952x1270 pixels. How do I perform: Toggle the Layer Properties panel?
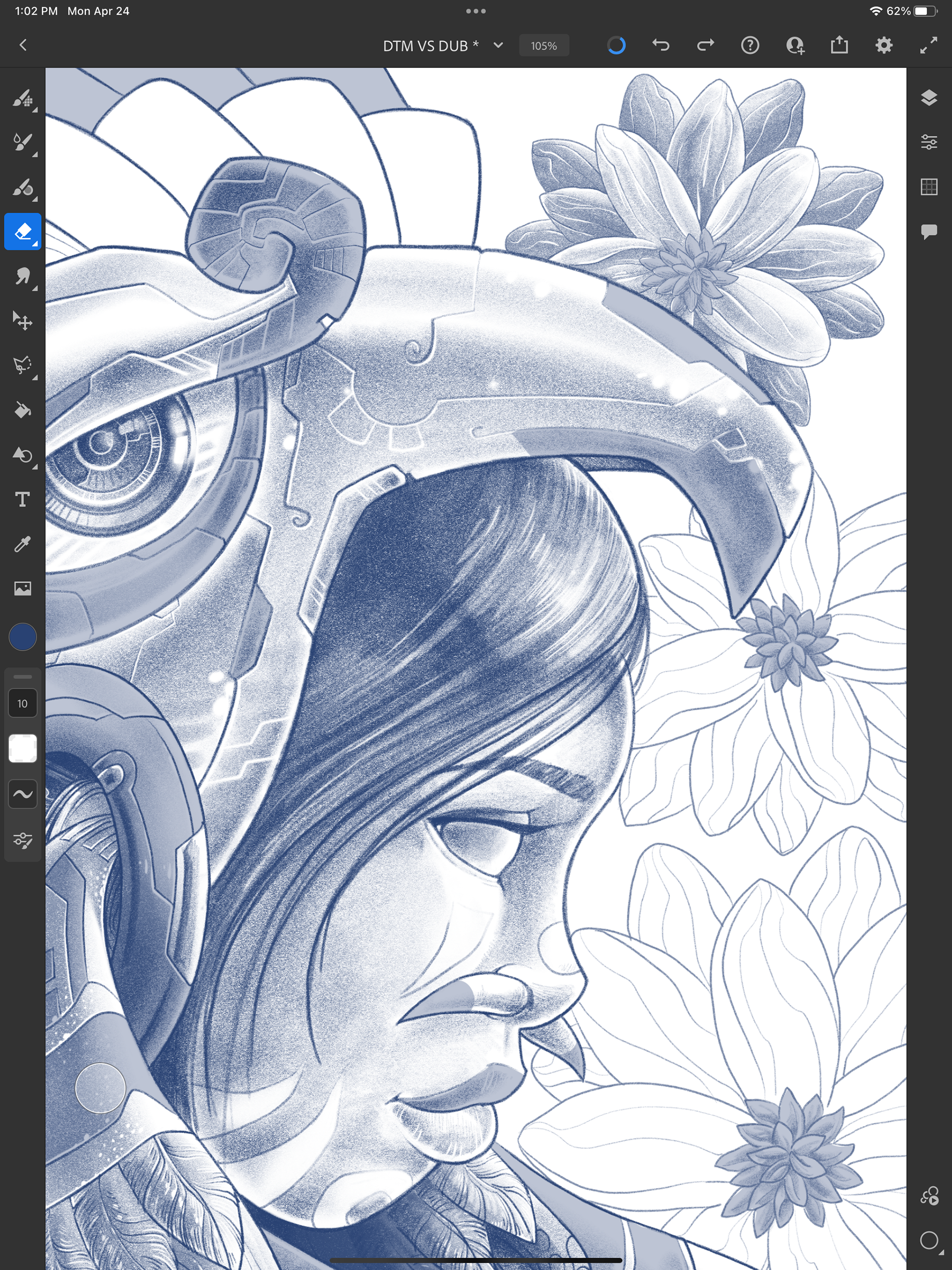tap(929, 142)
